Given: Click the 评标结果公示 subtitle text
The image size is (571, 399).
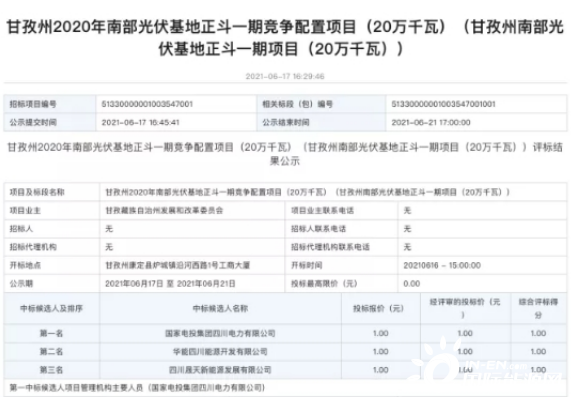Looking at the screenshot, I should 285,154.
